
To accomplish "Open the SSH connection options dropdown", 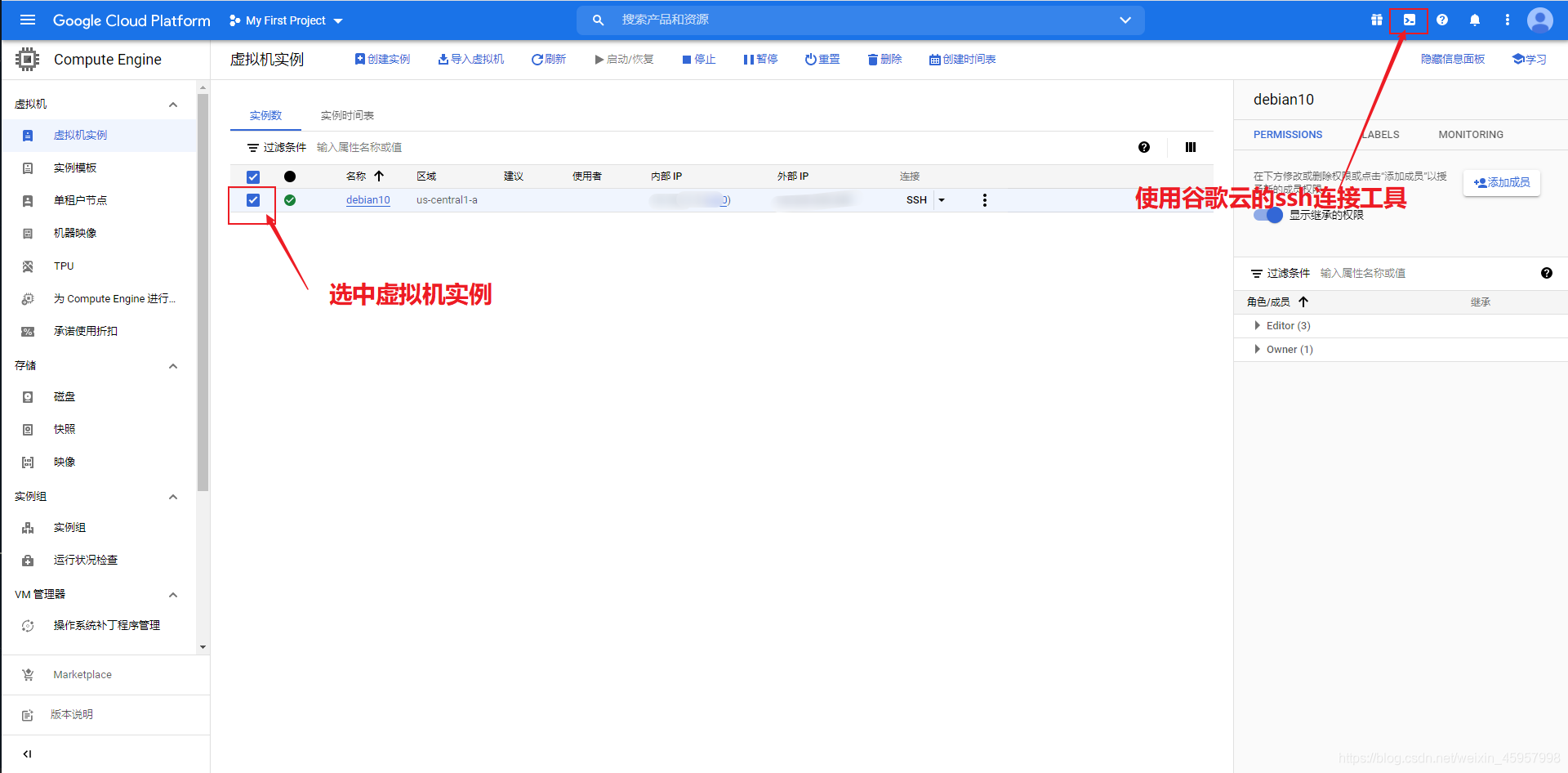I will (x=942, y=200).
